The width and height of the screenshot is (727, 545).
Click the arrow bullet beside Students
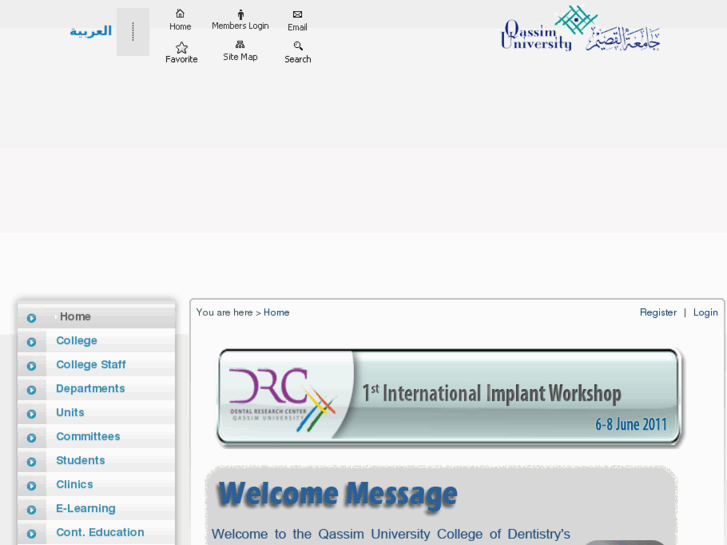tap(31, 462)
